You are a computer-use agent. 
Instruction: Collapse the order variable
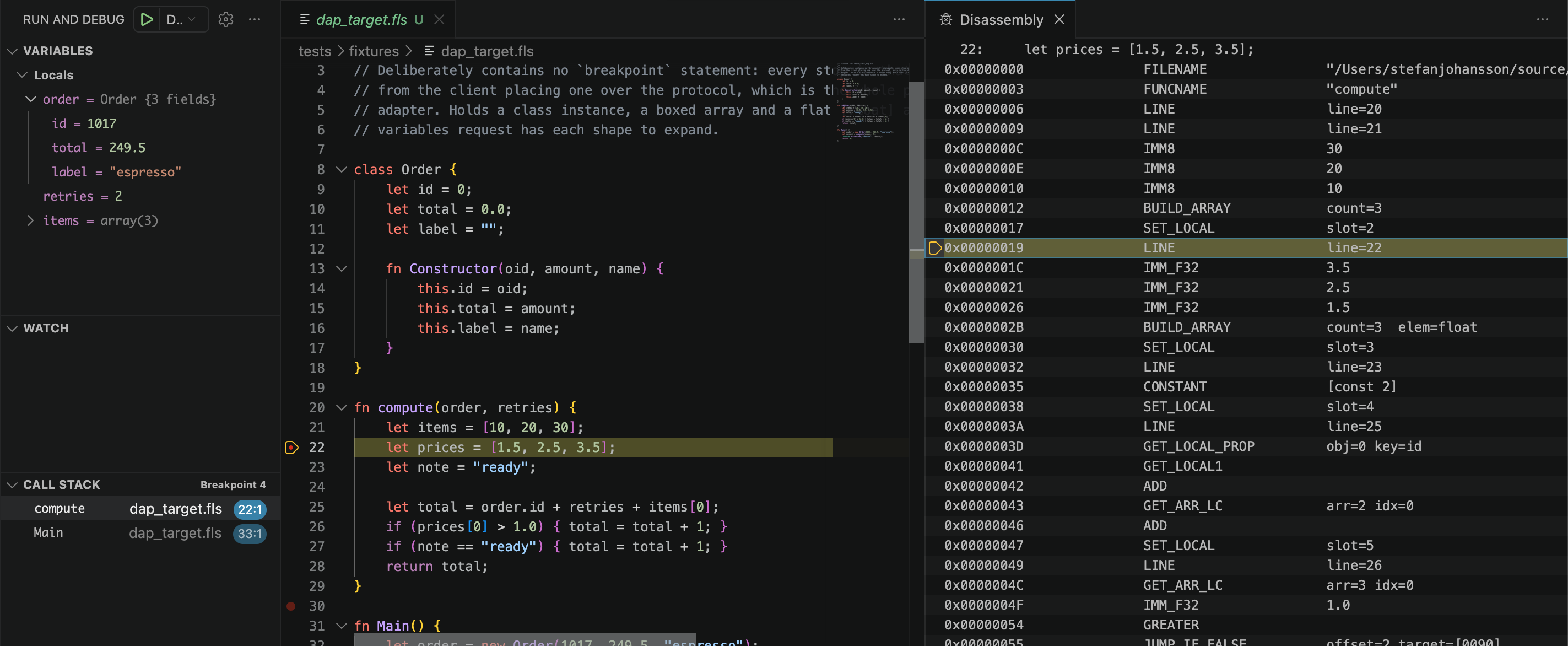coord(31,99)
